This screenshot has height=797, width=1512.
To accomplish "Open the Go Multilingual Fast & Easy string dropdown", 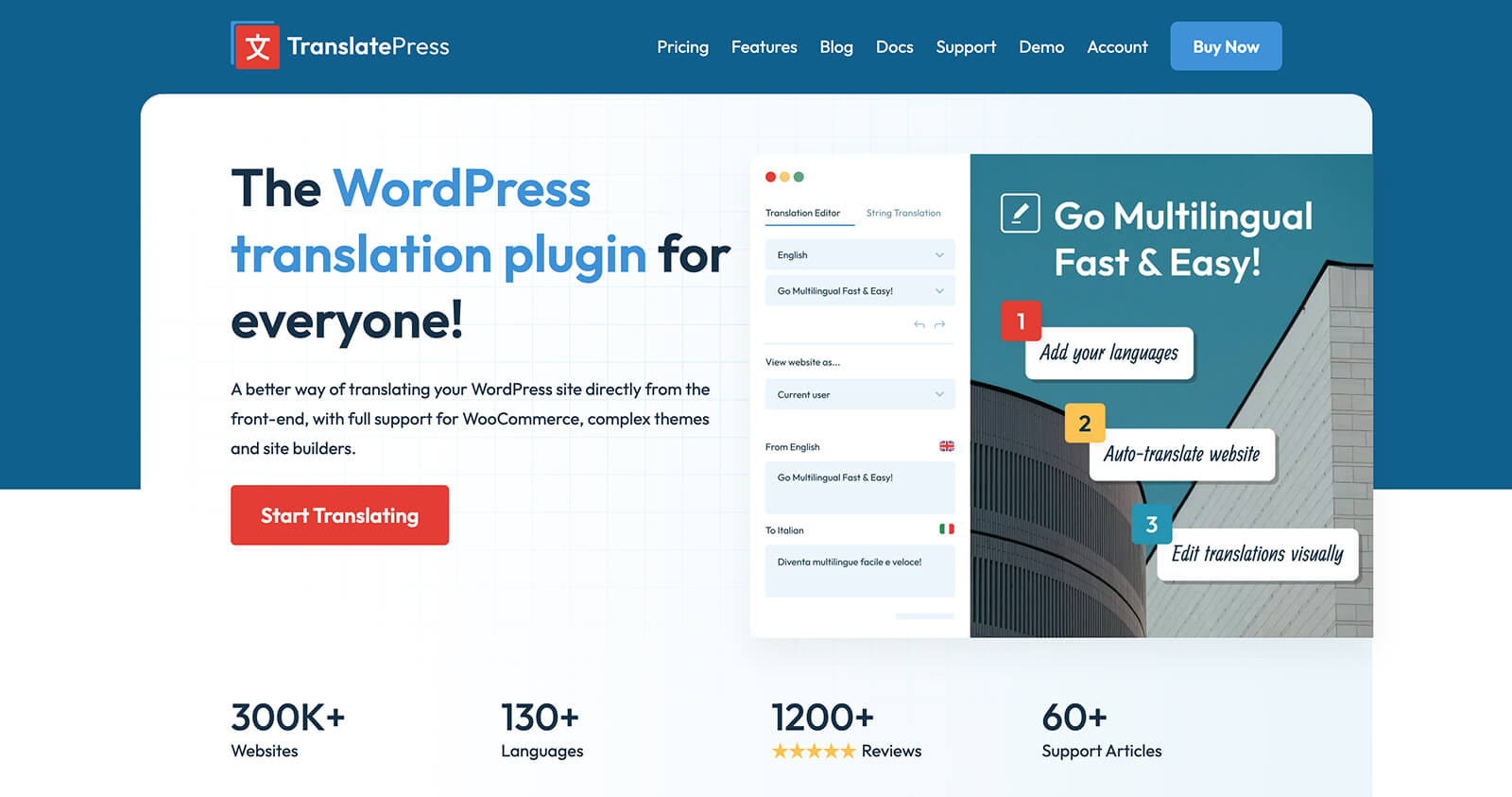I will pyautogui.click(x=860, y=291).
